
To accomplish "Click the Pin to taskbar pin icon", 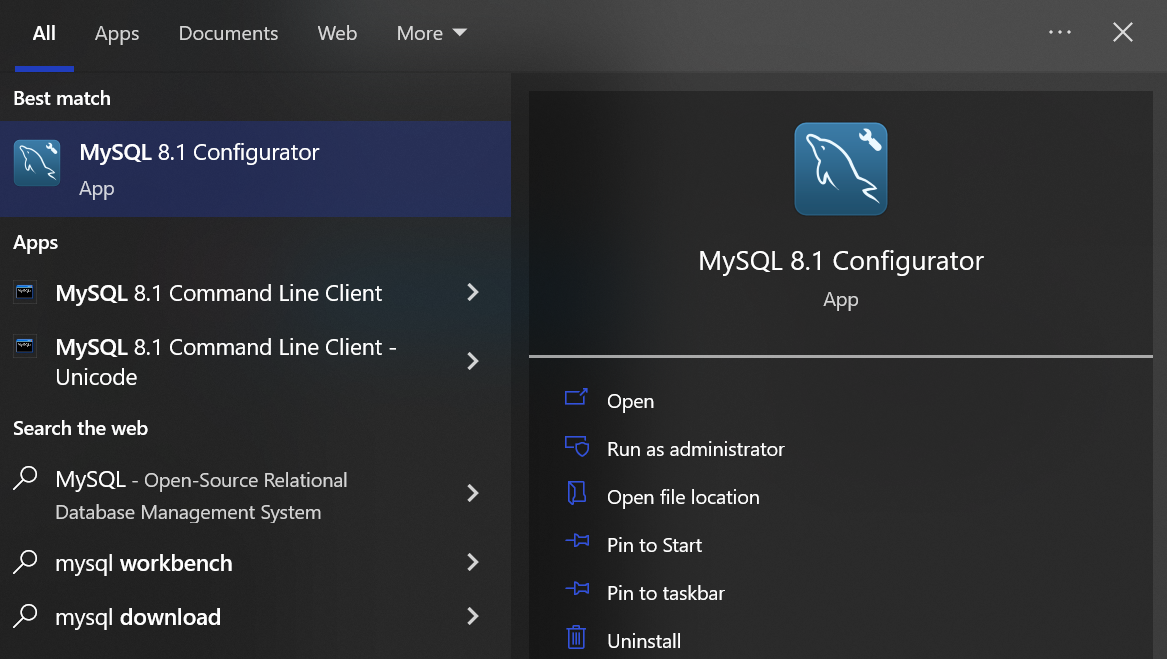I will (576, 591).
